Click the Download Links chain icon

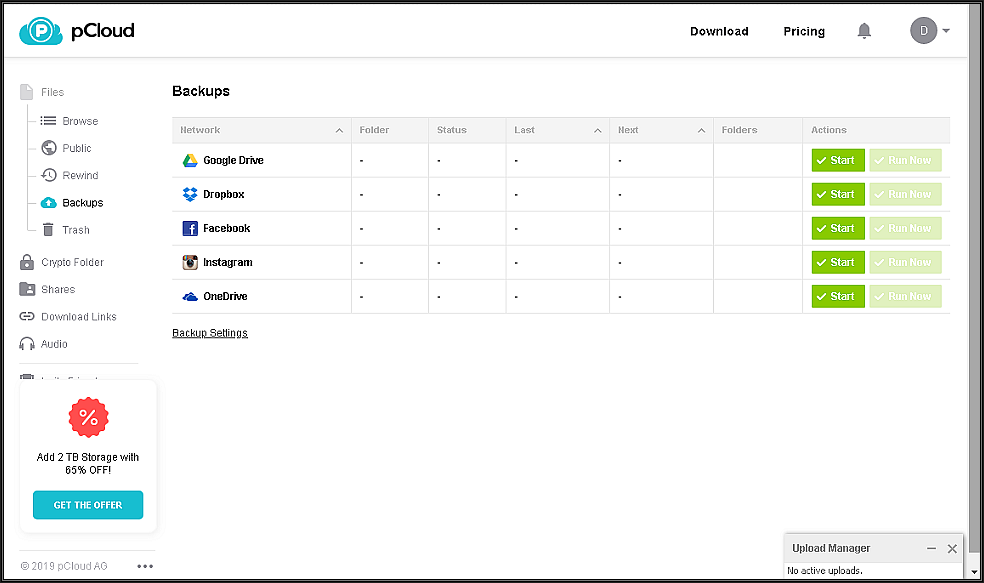(x=27, y=316)
